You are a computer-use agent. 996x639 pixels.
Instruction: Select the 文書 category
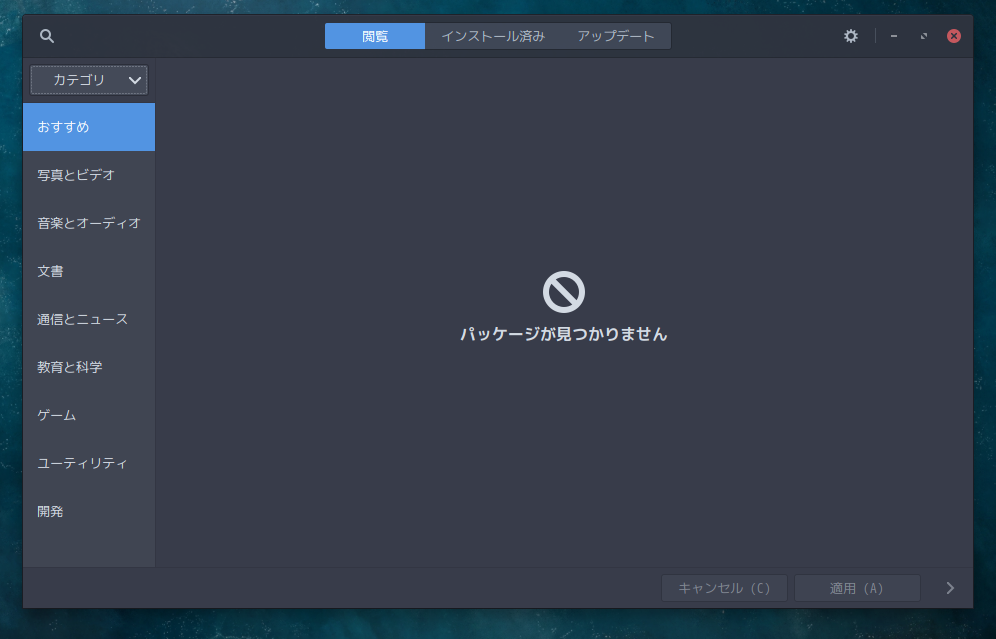(x=89, y=271)
